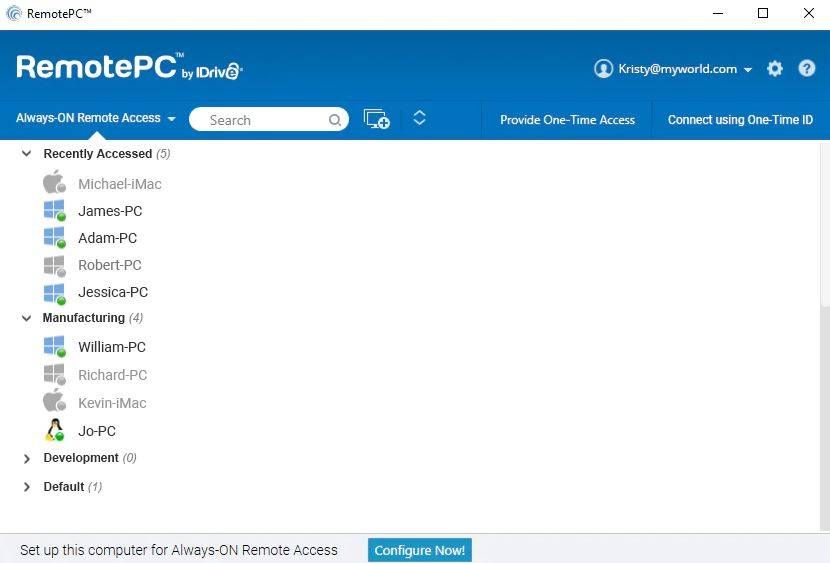
Task: Open the help question mark icon
Action: pyautogui.click(x=807, y=68)
